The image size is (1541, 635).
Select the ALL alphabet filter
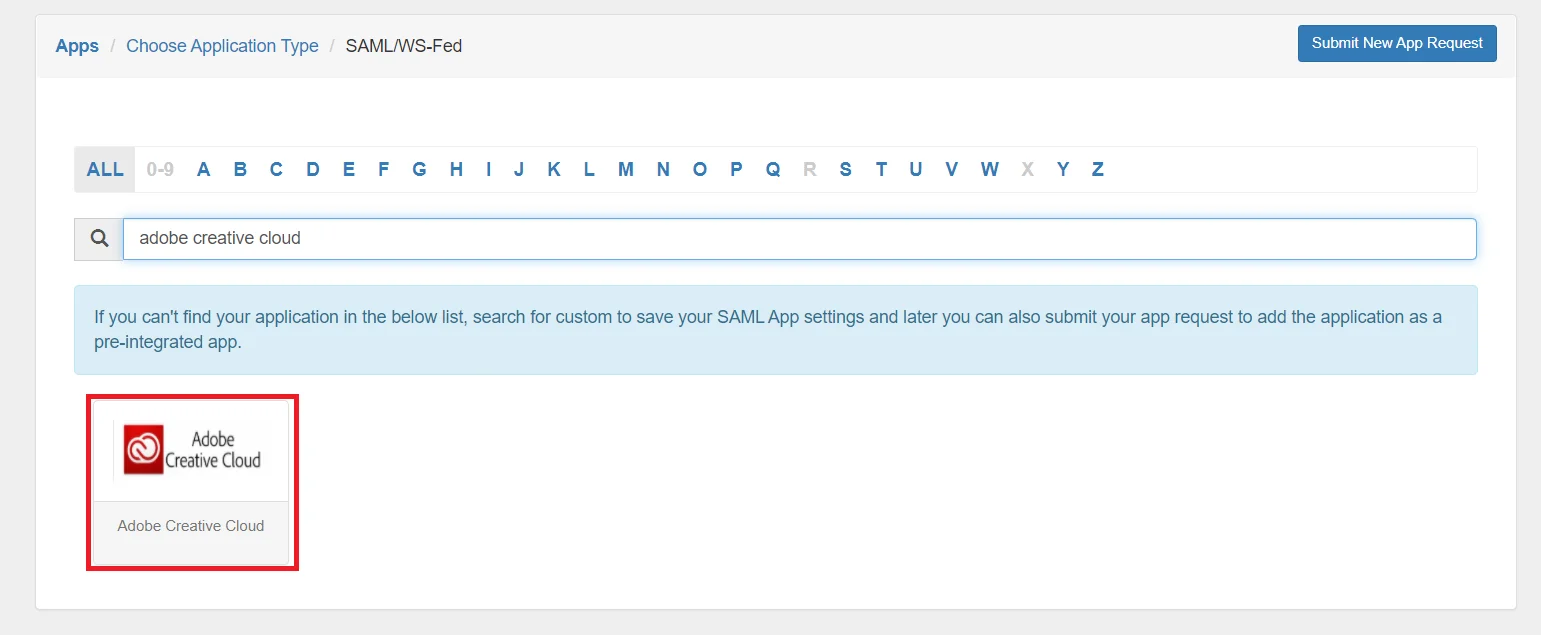[x=105, y=169]
